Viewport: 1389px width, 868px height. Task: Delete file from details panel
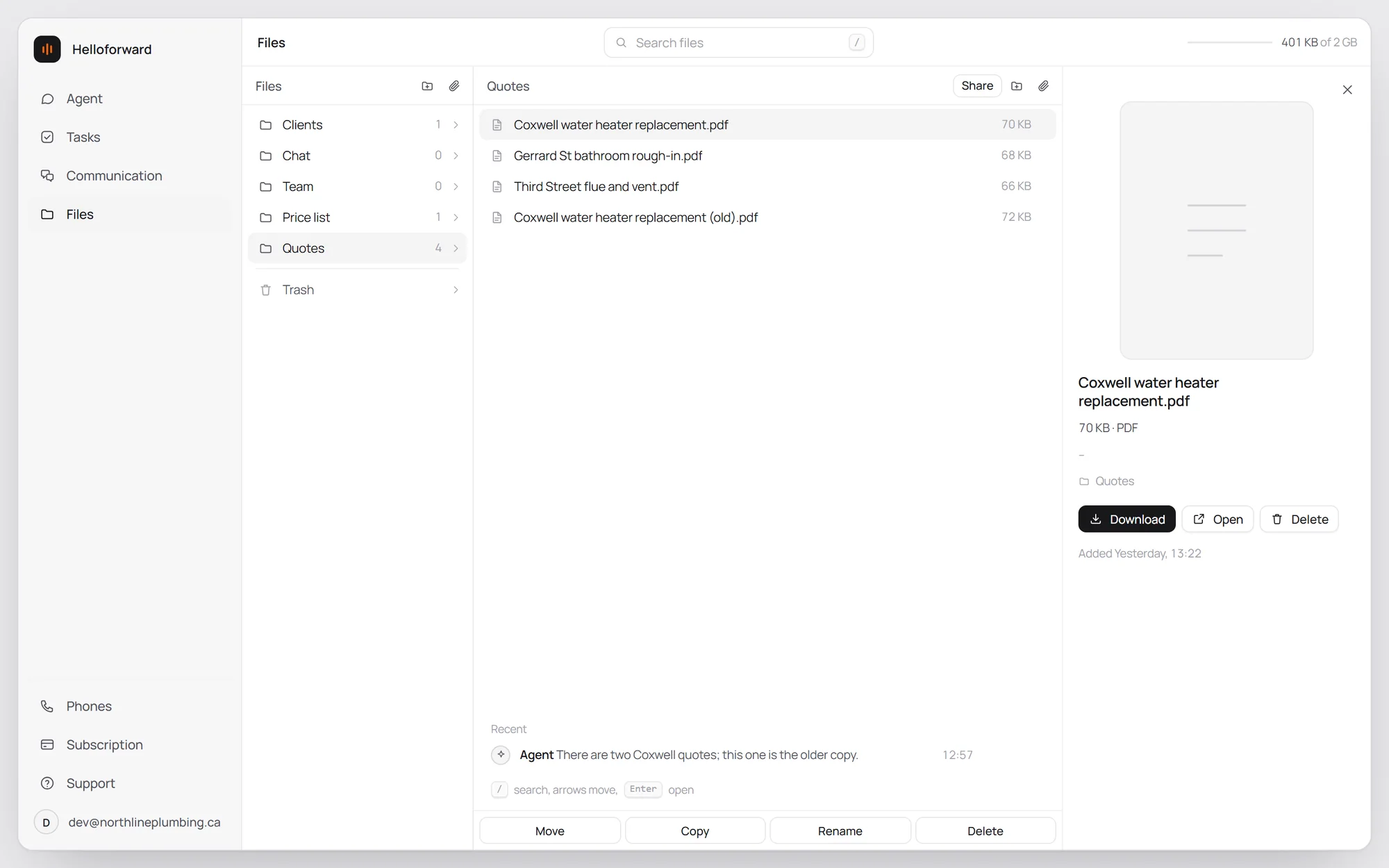click(x=1299, y=519)
